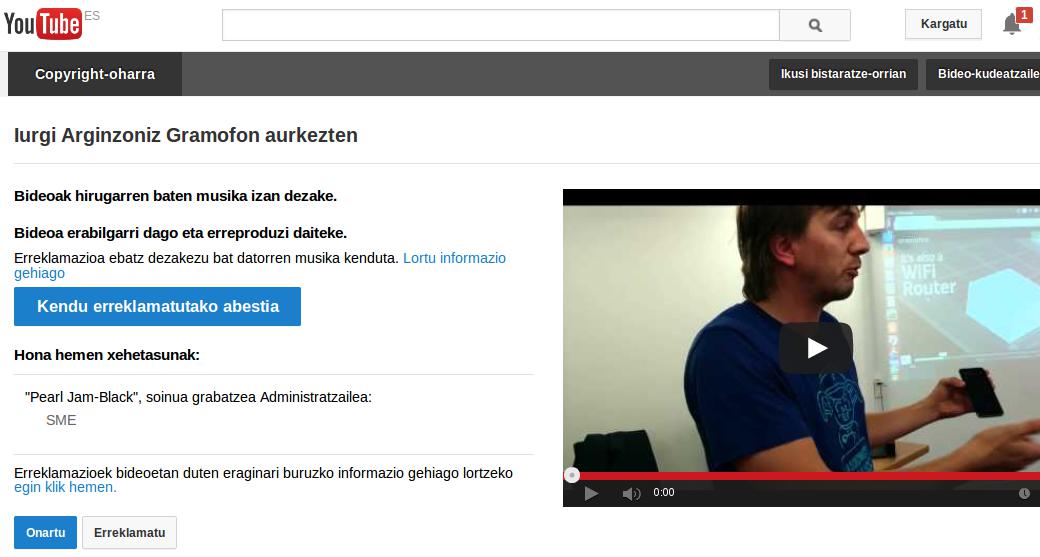
Task: Click Kendu erreklamatutako abestia button
Action: [157, 306]
